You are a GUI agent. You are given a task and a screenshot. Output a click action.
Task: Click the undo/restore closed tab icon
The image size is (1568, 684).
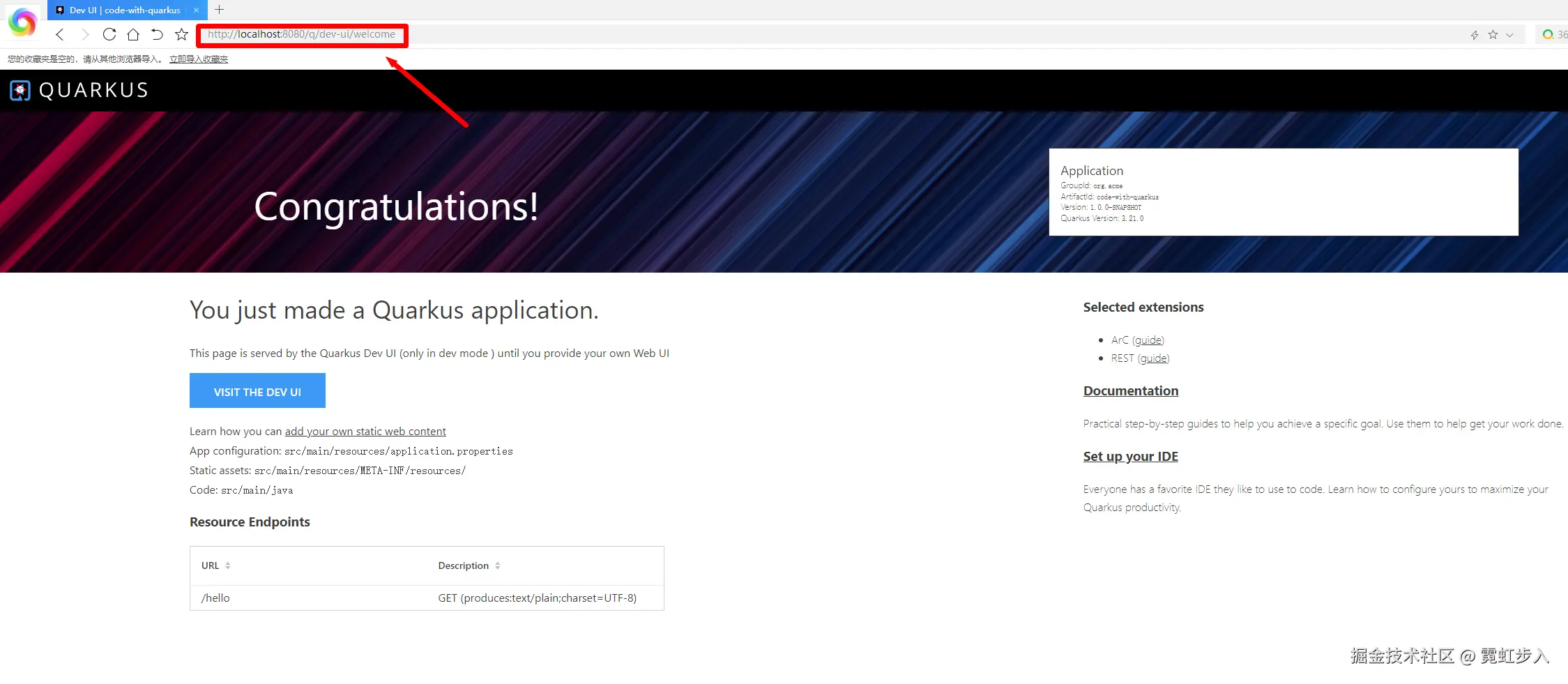pyautogui.click(x=157, y=34)
